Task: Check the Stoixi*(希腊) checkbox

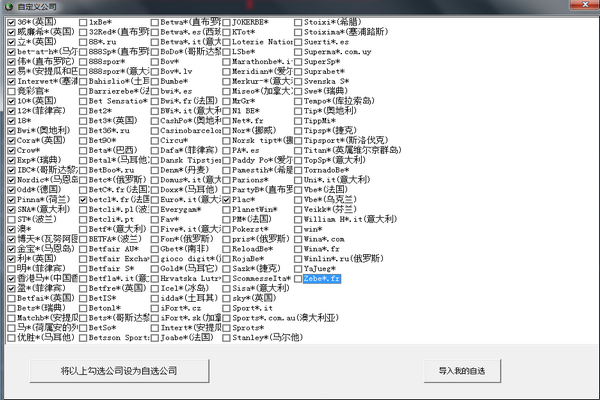Action: tap(298, 22)
